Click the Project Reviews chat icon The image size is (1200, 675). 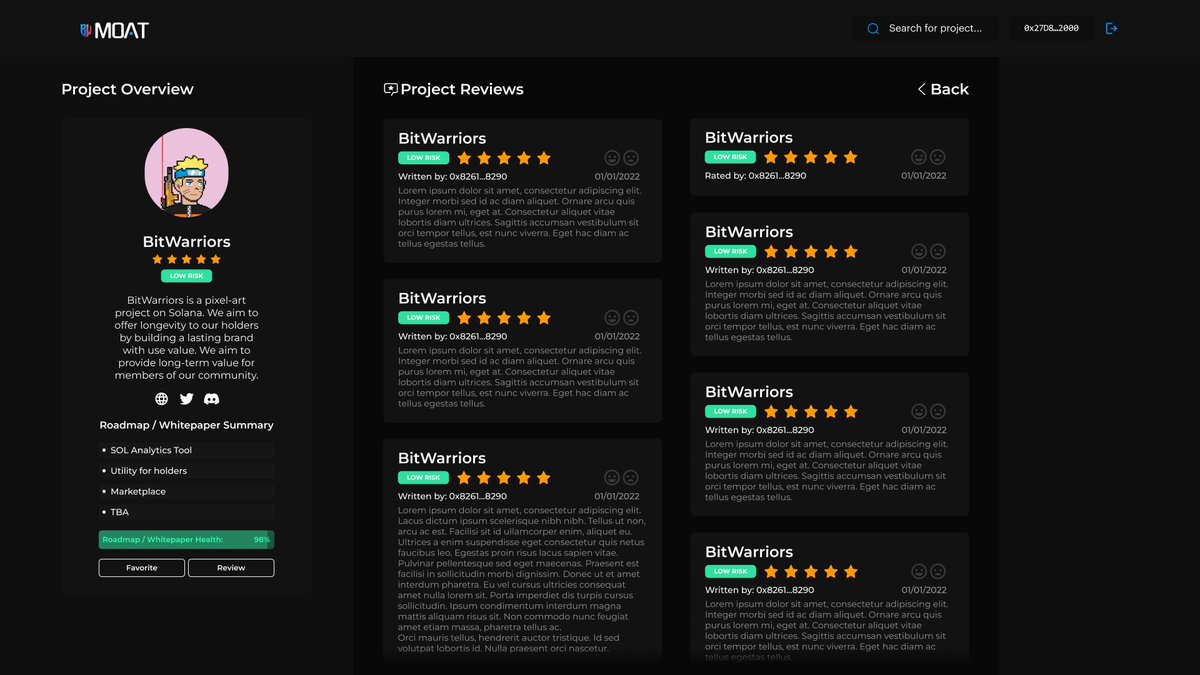391,89
